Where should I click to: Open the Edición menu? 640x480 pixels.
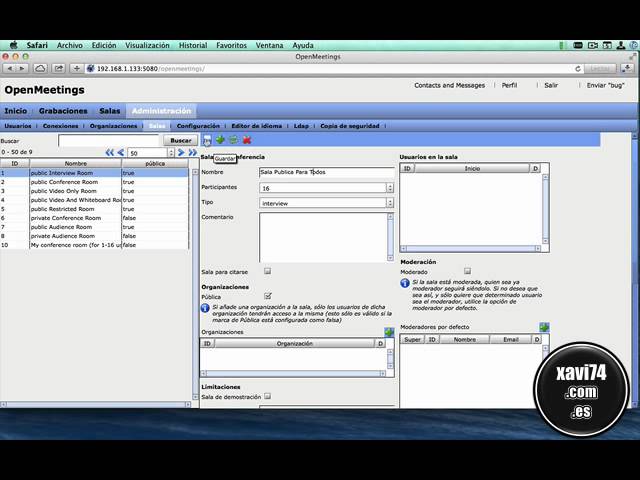pyautogui.click(x=104, y=45)
